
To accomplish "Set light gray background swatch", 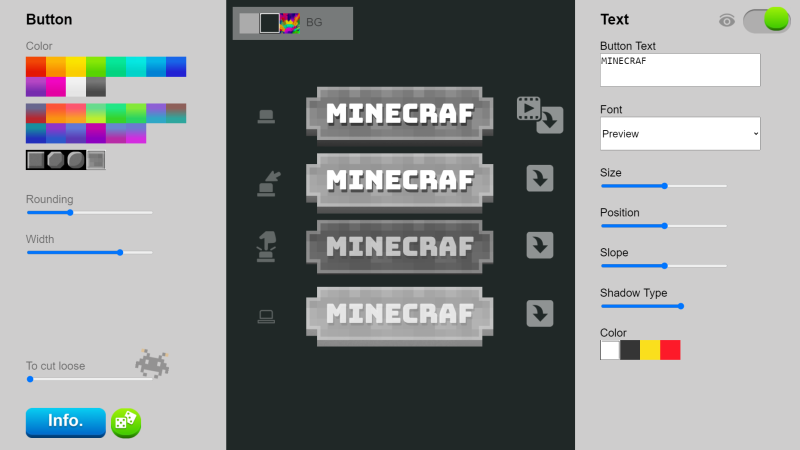I will pyautogui.click(x=249, y=23).
